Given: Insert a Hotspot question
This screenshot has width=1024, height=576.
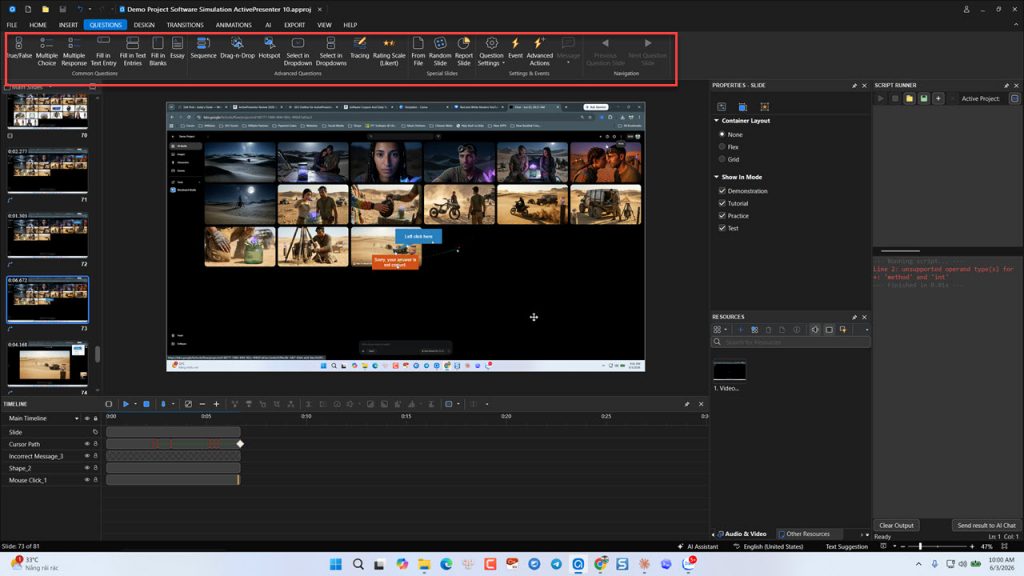Looking at the screenshot, I should (x=269, y=48).
